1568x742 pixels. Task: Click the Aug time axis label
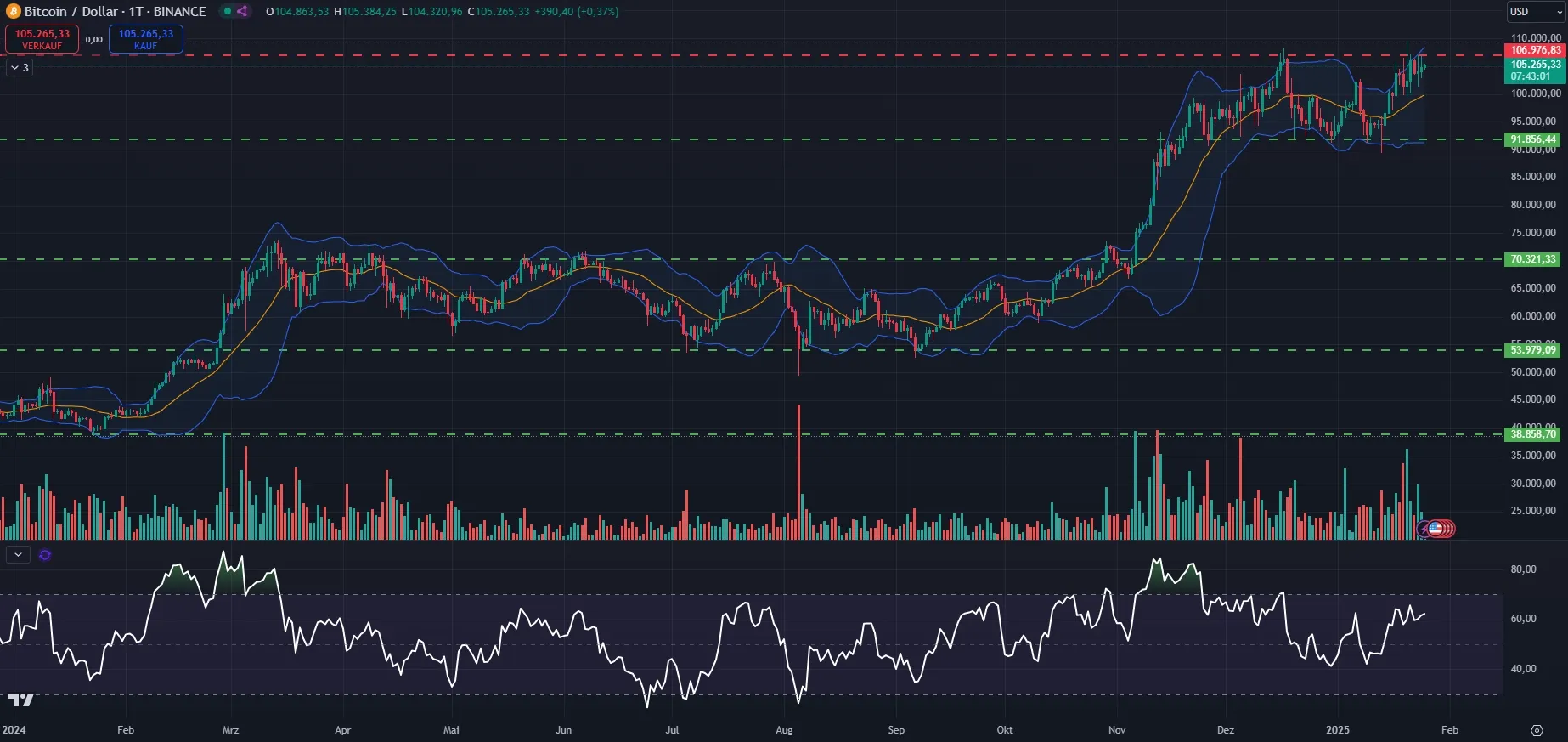pos(784,729)
